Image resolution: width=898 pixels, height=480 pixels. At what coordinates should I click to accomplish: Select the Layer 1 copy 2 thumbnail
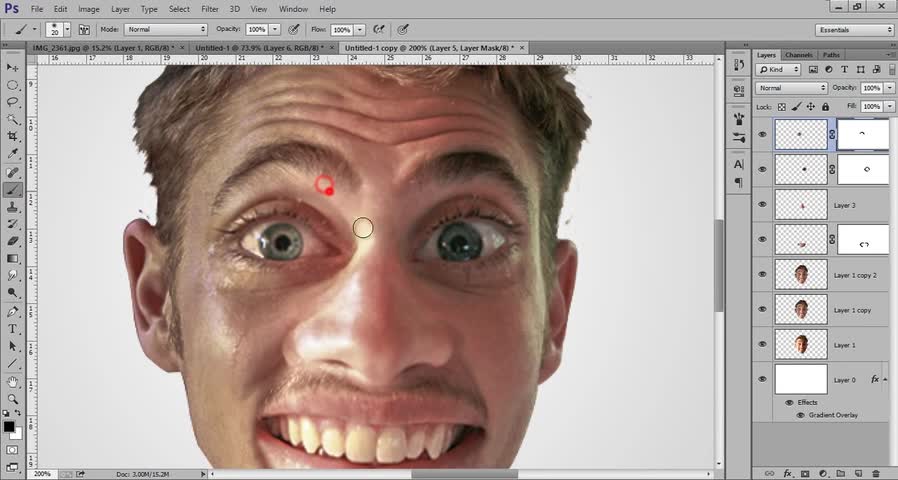801,274
